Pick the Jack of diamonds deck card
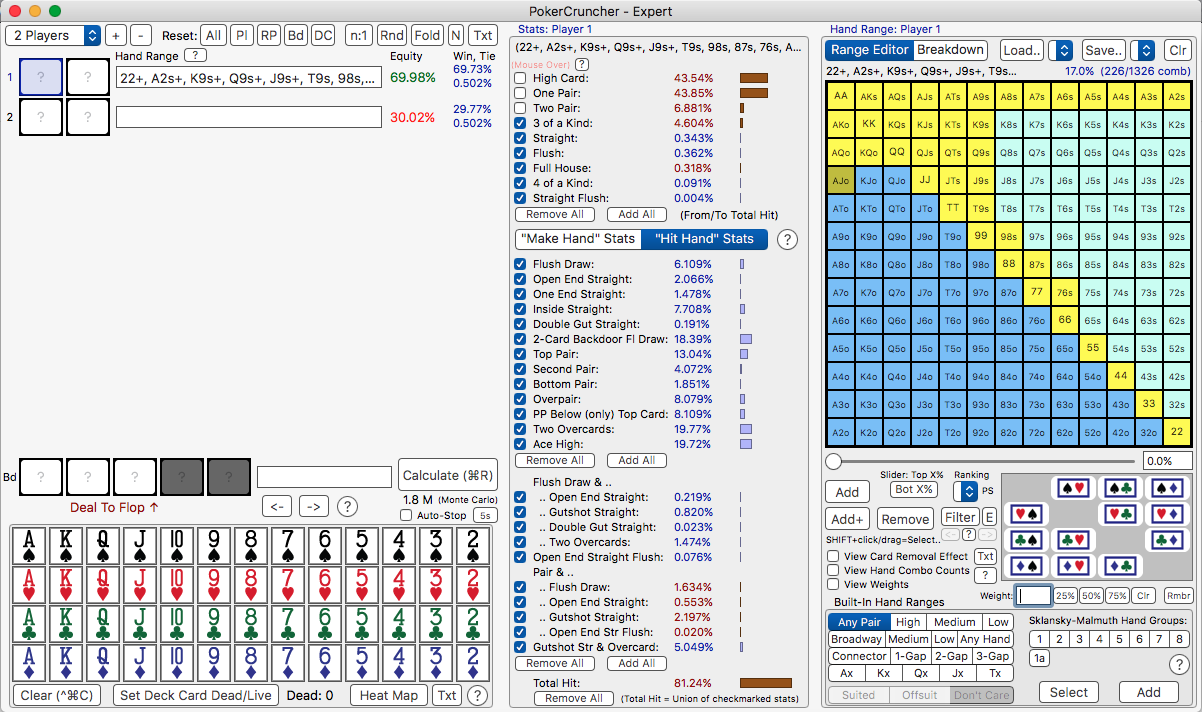Viewport: 1202px width, 712px height. [140, 662]
